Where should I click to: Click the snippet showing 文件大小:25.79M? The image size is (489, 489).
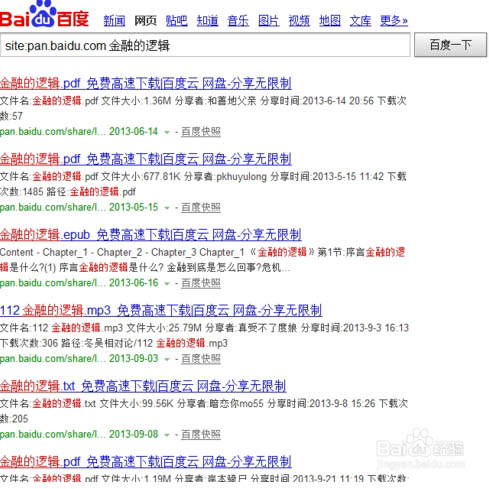coord(204,335)
